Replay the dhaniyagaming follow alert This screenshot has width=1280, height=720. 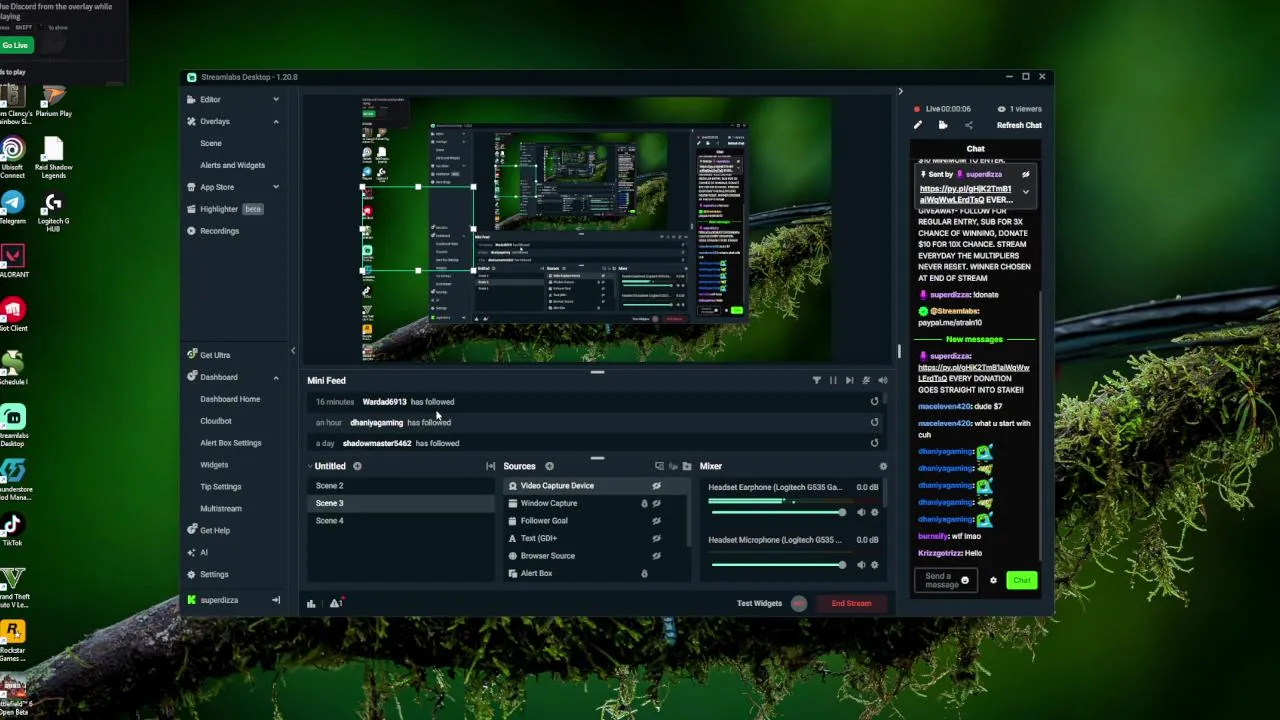click(874, 422)
